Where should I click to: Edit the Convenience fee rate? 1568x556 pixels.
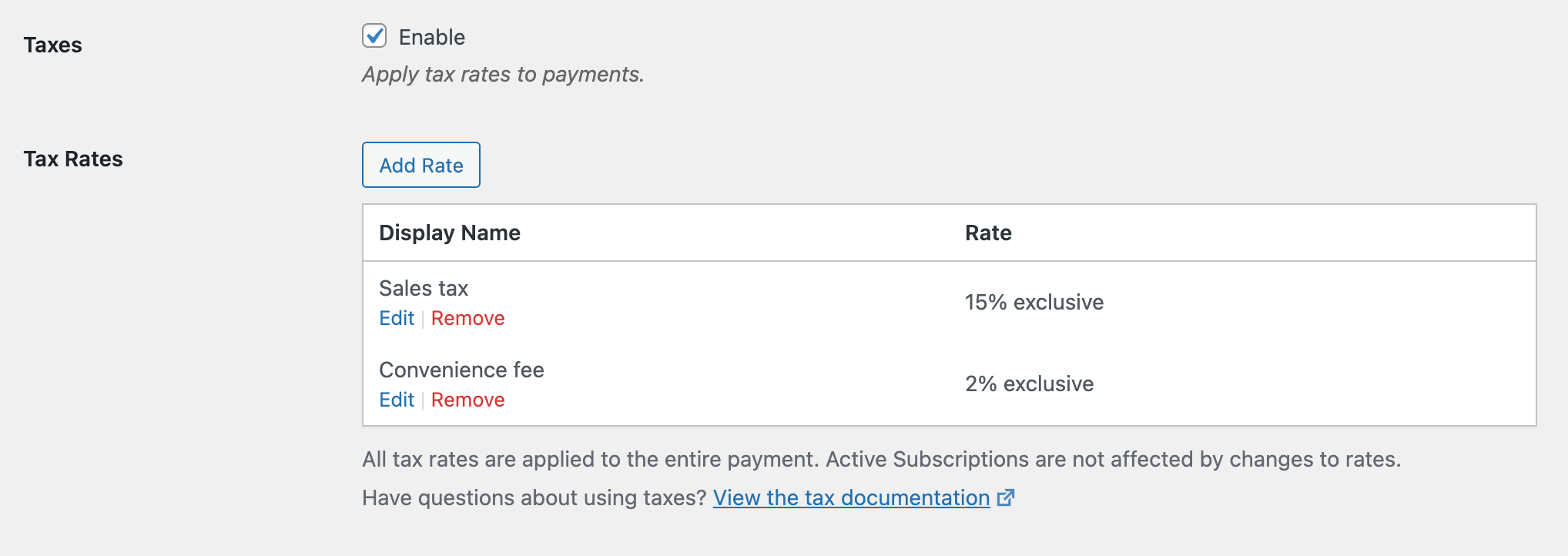click(x=397, y=400)
